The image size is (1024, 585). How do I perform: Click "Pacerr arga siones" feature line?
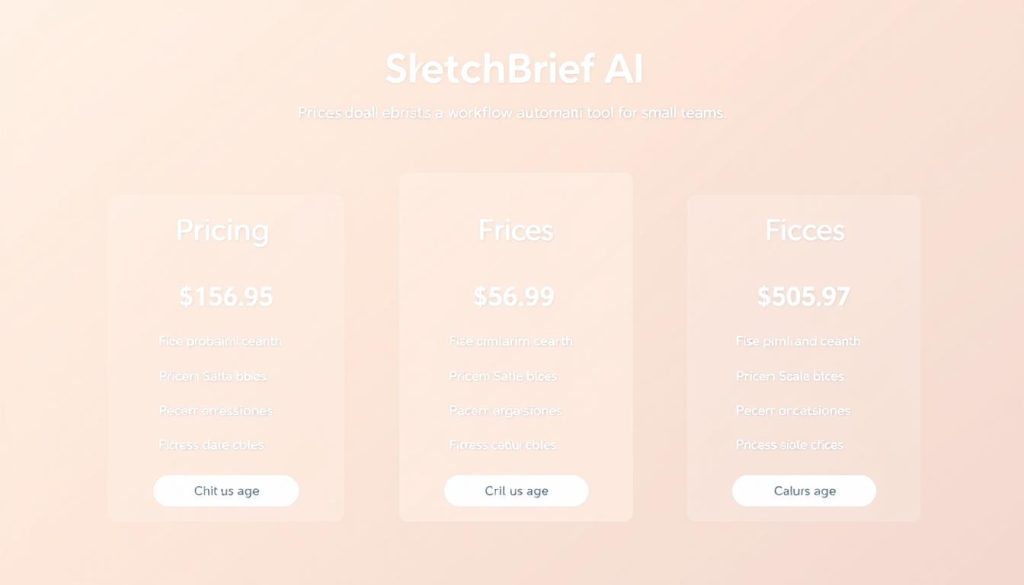(506, 410)
